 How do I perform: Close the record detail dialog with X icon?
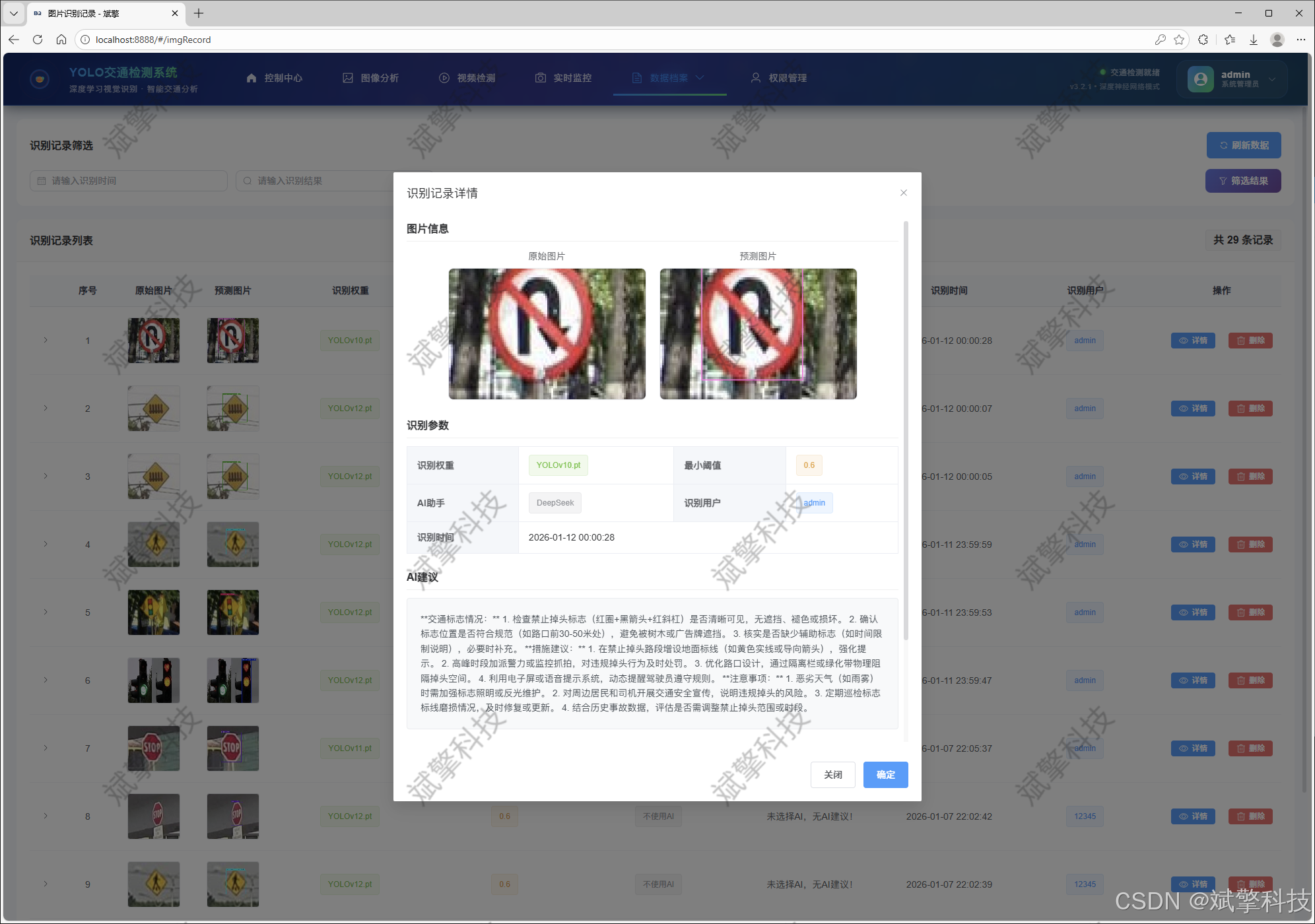pos(904,193)
